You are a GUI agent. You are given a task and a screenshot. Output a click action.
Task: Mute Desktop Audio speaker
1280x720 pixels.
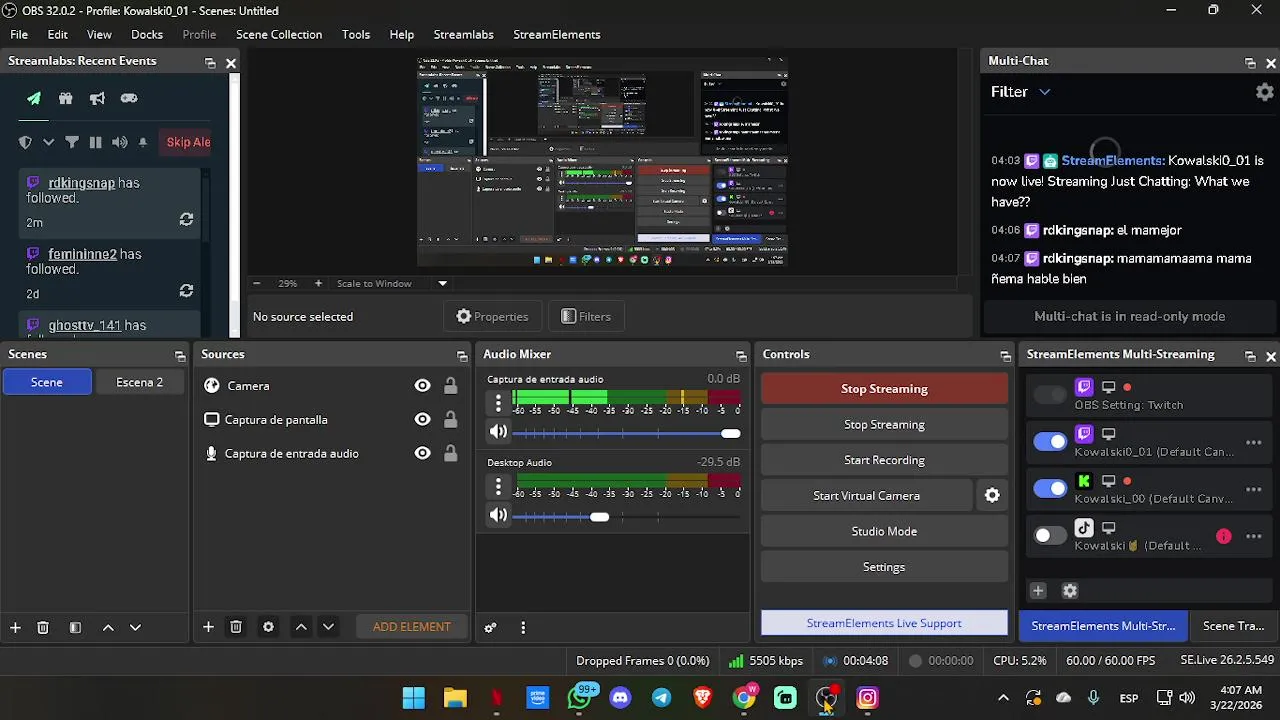pyautogui.click(x=497, y=516)
